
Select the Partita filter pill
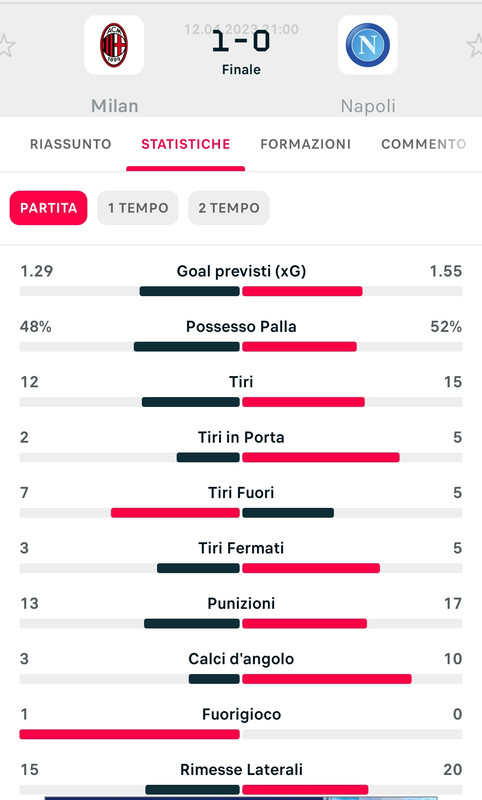click(x=48, y=208)
